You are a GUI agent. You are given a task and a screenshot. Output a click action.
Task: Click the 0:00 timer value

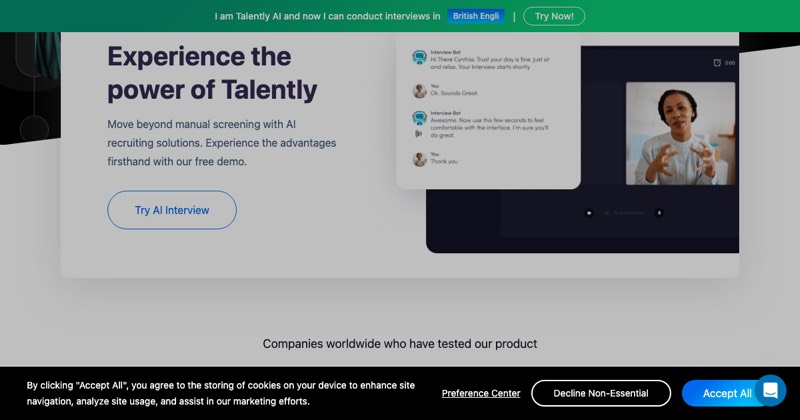[730, 63]
